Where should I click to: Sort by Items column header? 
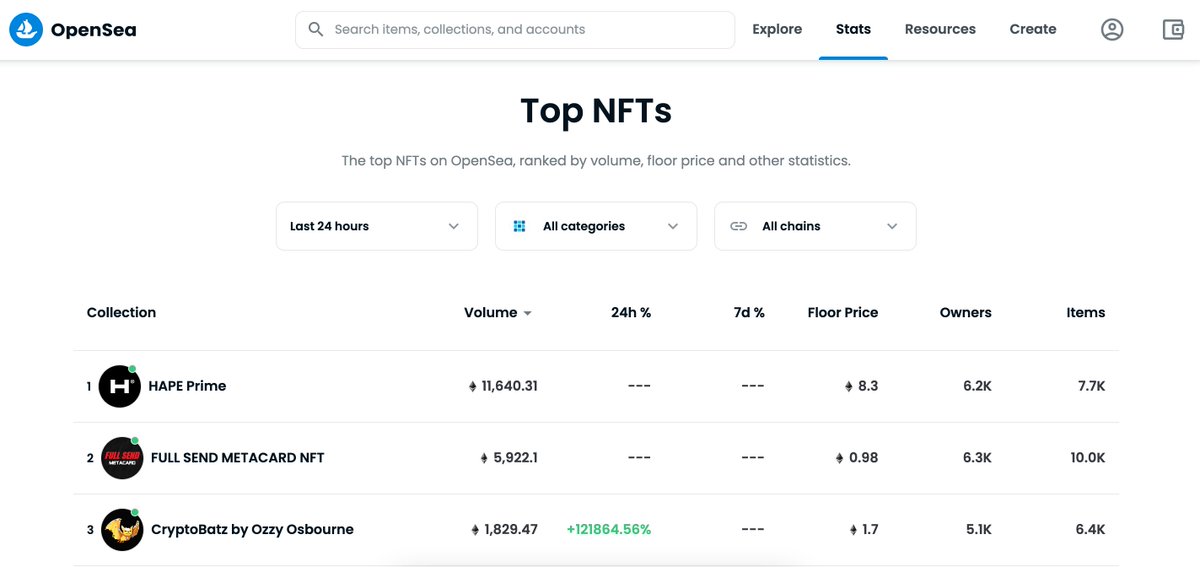[x=1086, y=313]
